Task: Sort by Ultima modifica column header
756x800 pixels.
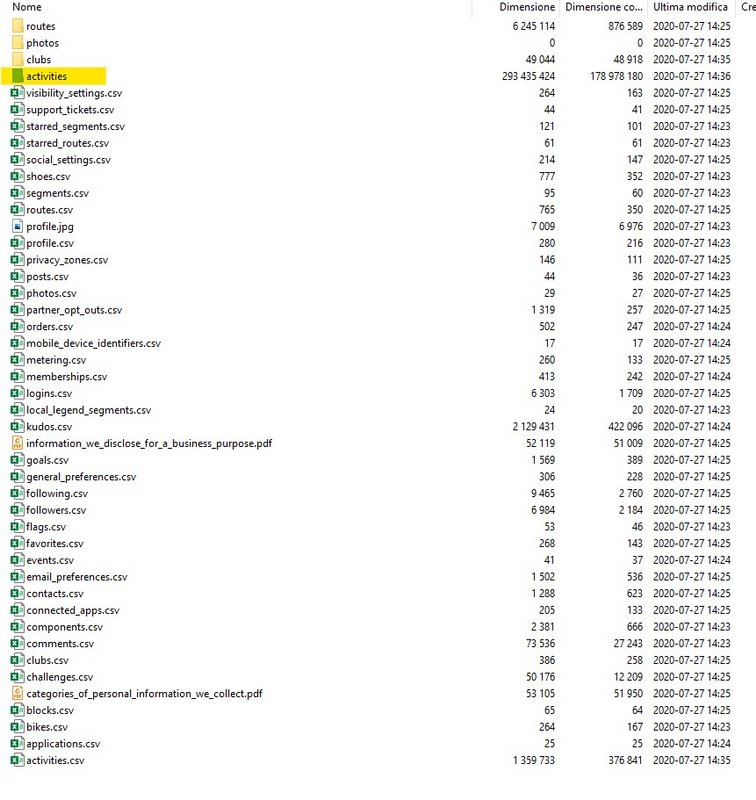Action: click(x=690, y=7)
